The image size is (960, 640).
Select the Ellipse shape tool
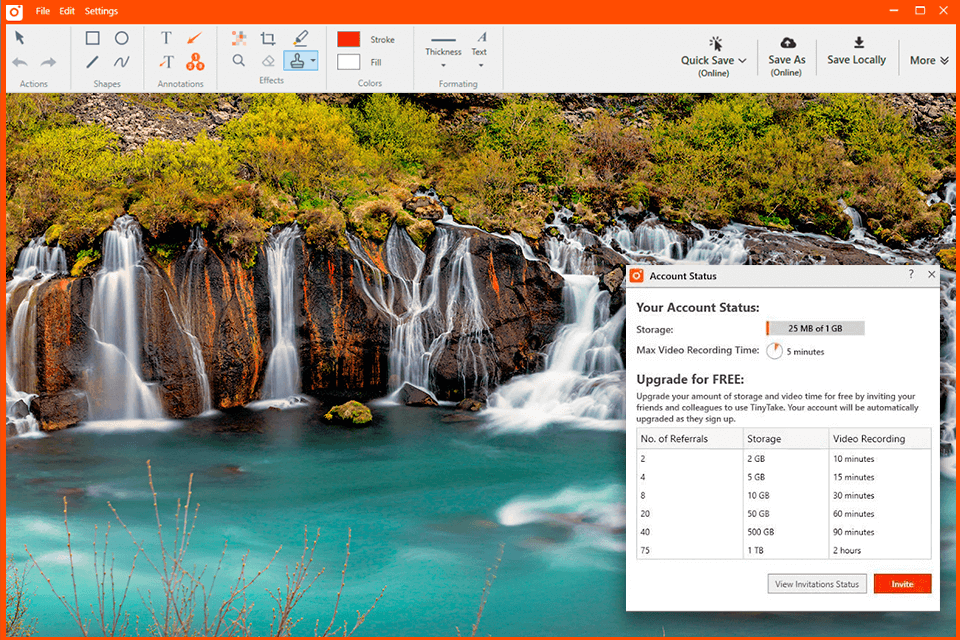pos(122,38)
